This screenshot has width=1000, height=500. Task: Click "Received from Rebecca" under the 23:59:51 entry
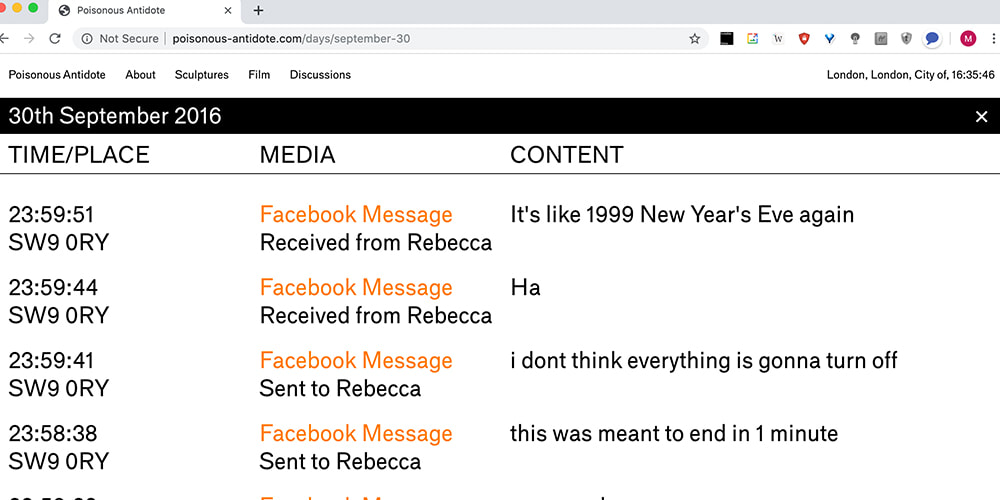[x=376, y=243]
